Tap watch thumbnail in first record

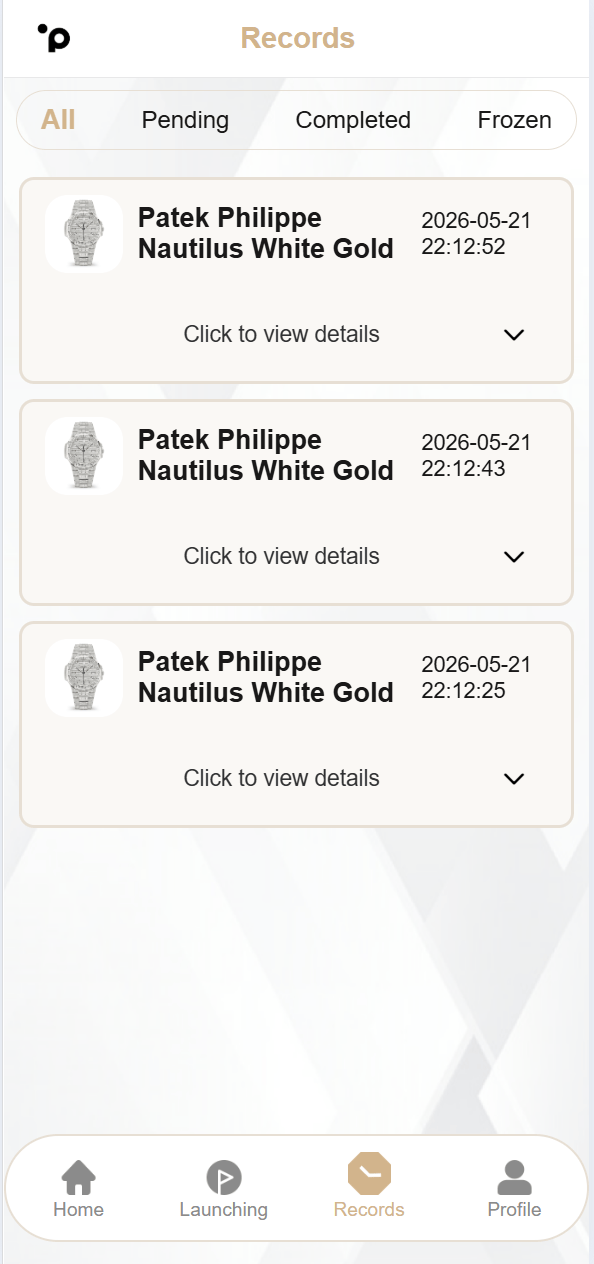84,234
